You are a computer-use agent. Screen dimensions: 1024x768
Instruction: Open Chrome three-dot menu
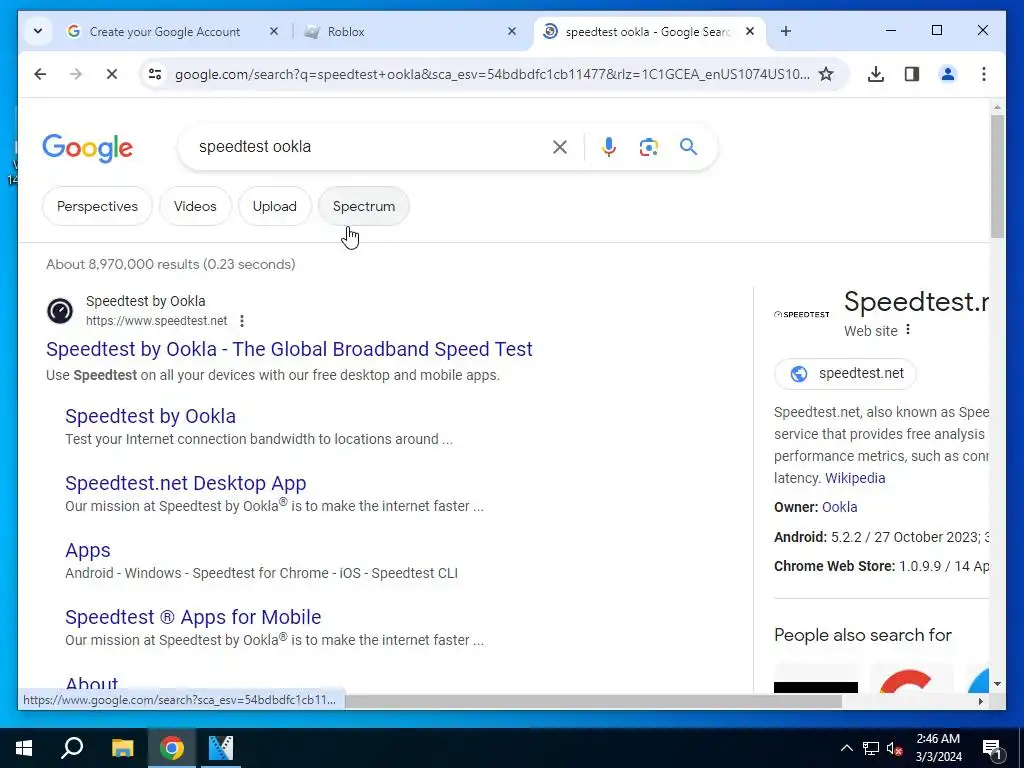[984, 74]
